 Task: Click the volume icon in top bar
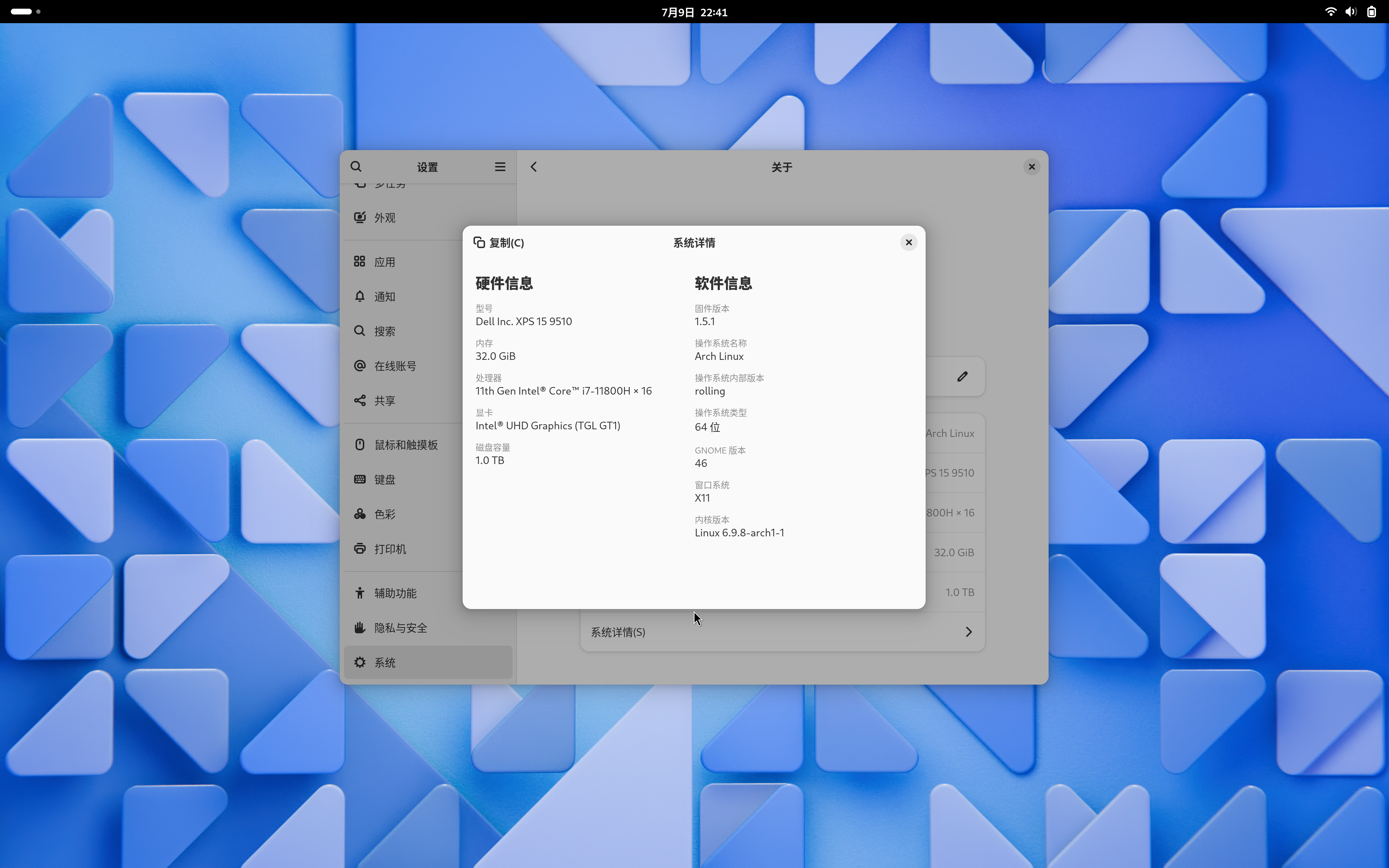(x=1351, y=12)
